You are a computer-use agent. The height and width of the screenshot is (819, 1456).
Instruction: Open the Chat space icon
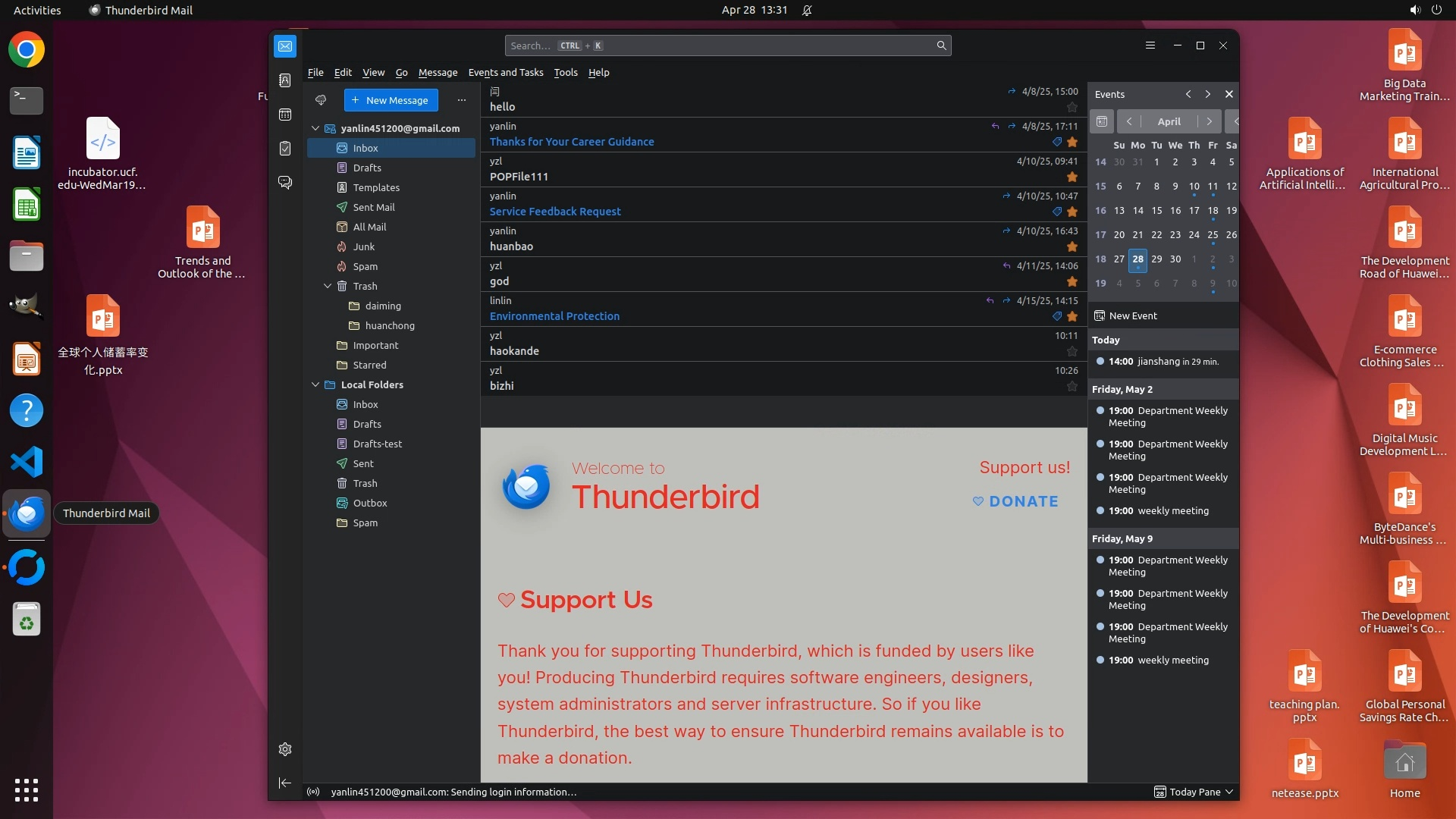coord(285,183)
